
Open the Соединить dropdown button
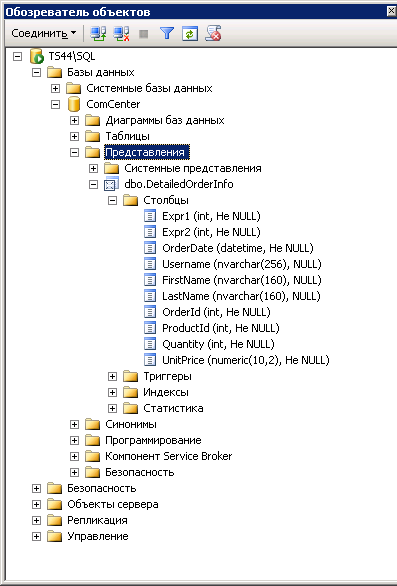[44, 33]
